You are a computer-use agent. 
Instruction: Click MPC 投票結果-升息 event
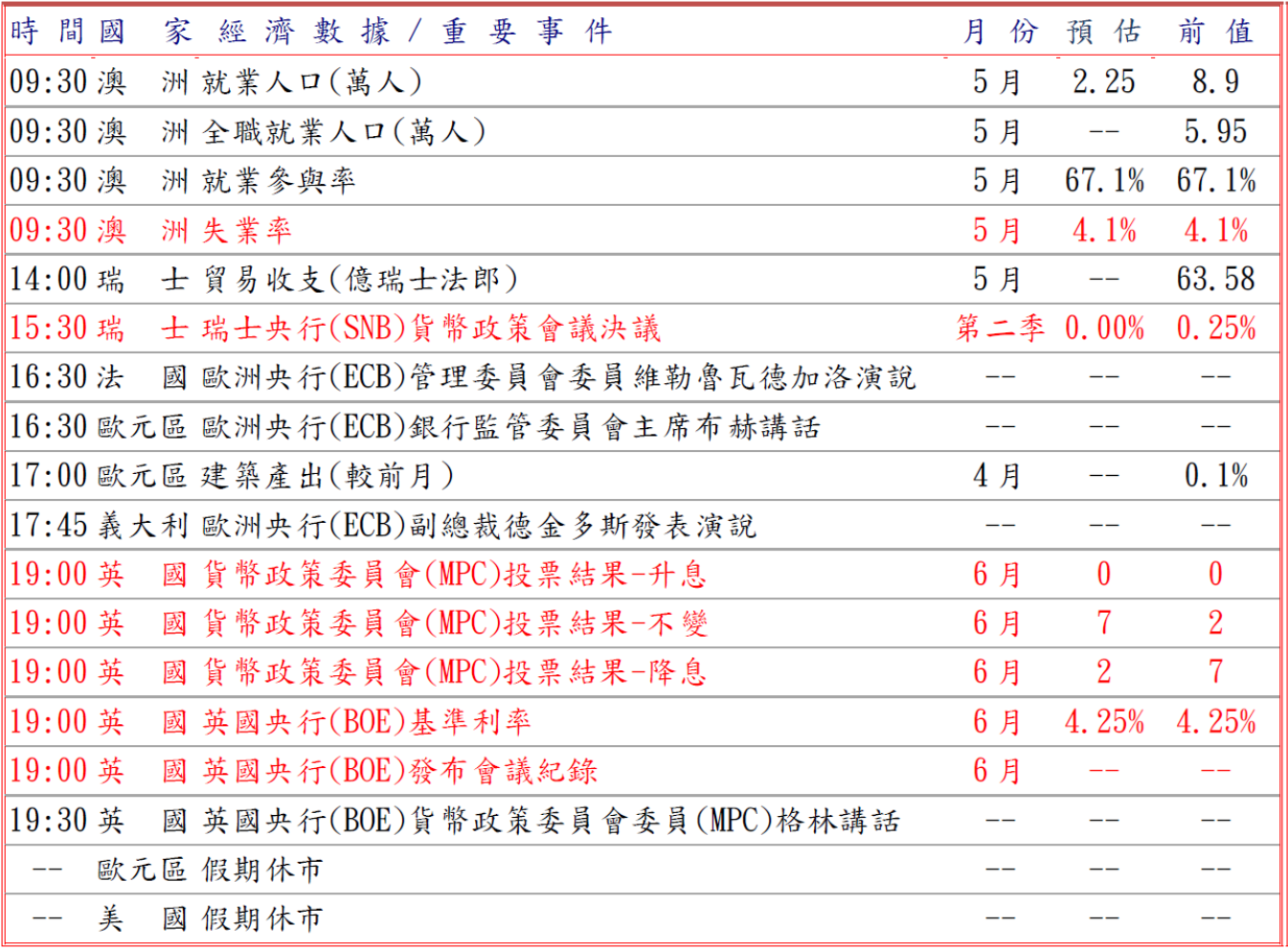click(455, 575)
